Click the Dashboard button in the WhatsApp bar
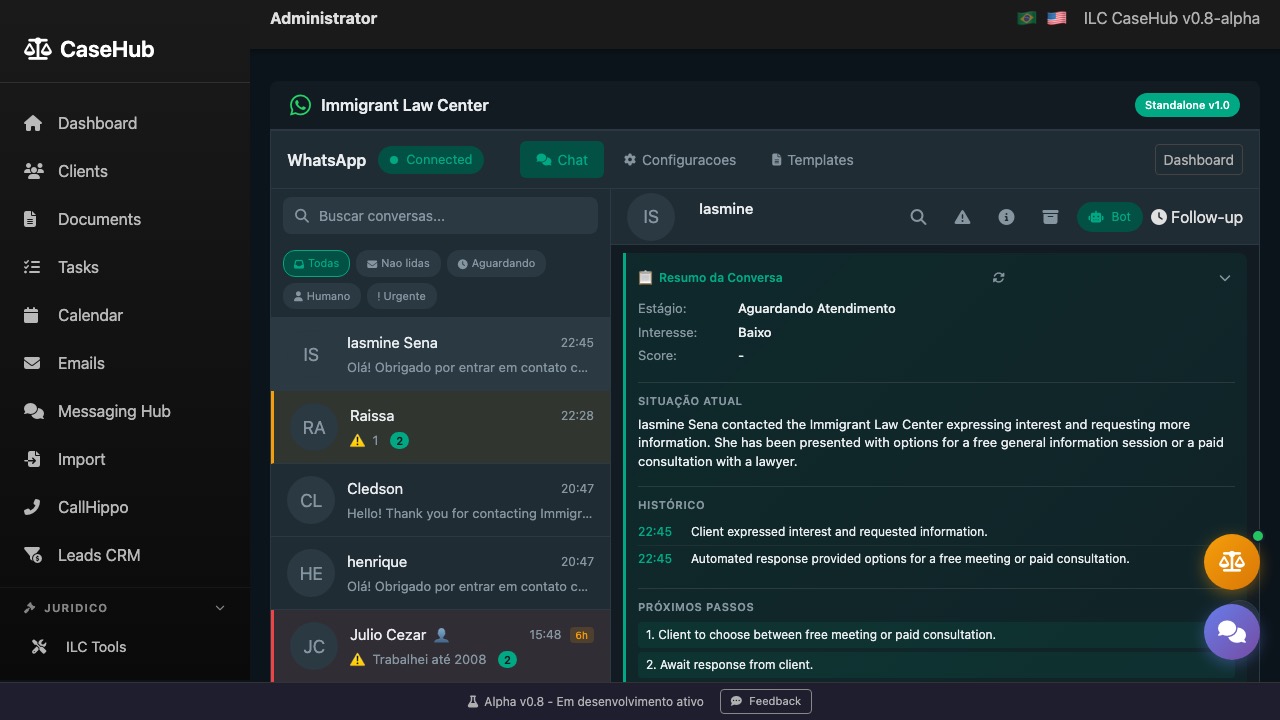1280x720 pixels. click(1198, 159)
